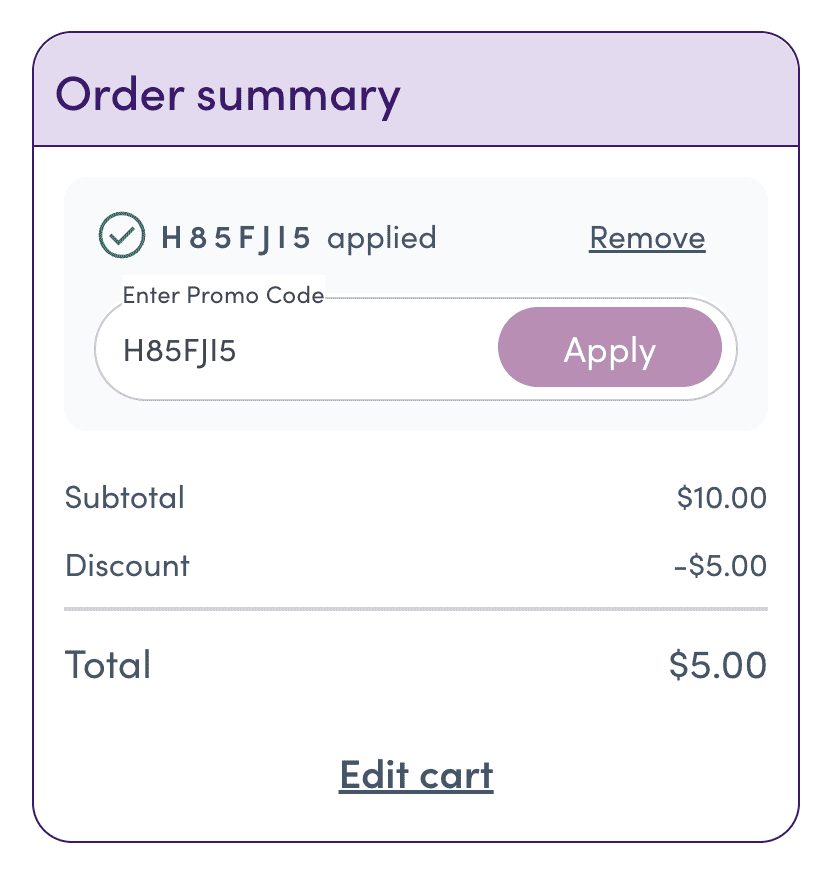
Task: Select the Discount label
Action: (x=126, y=566)
